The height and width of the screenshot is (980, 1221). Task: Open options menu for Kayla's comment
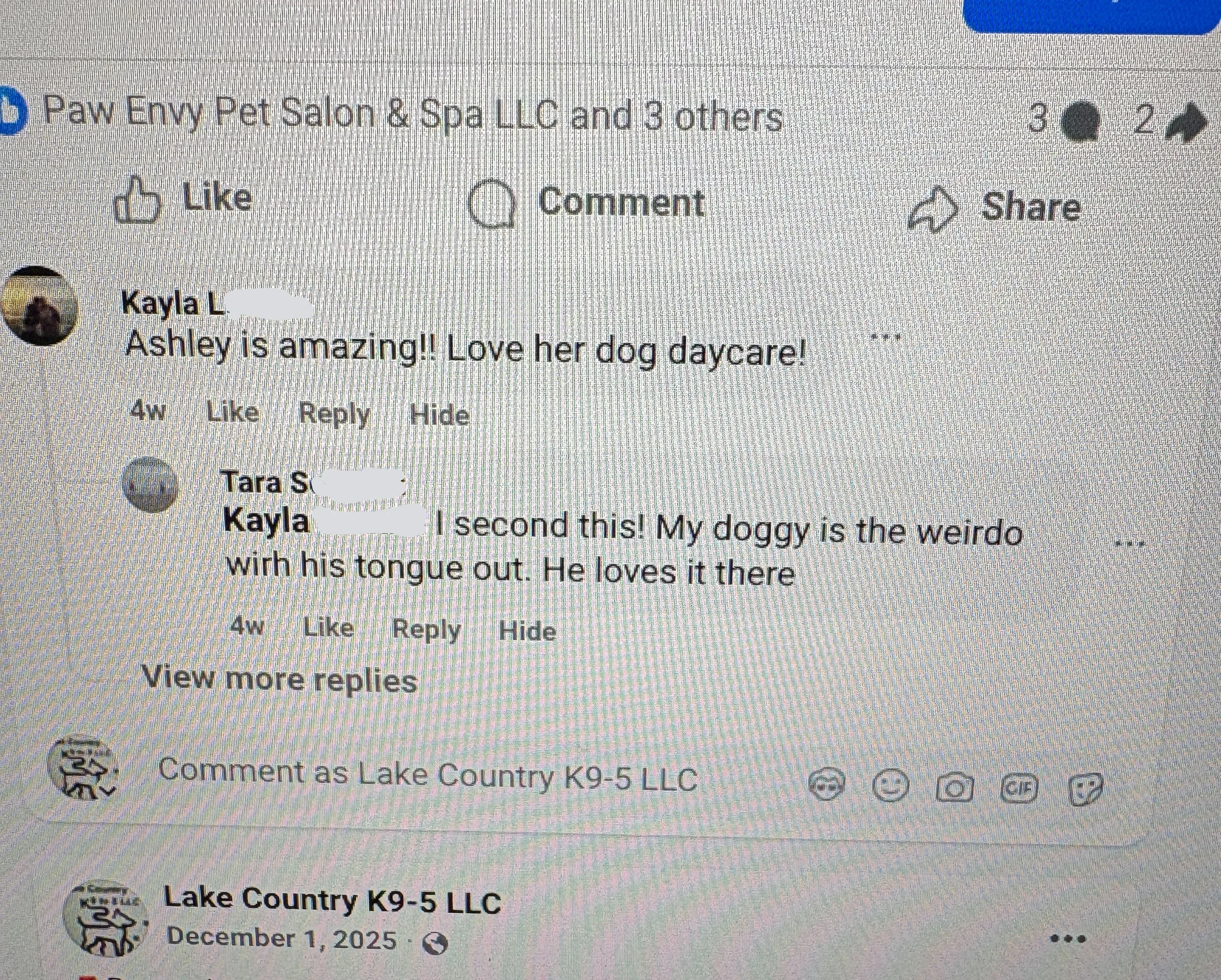(885, 337)
